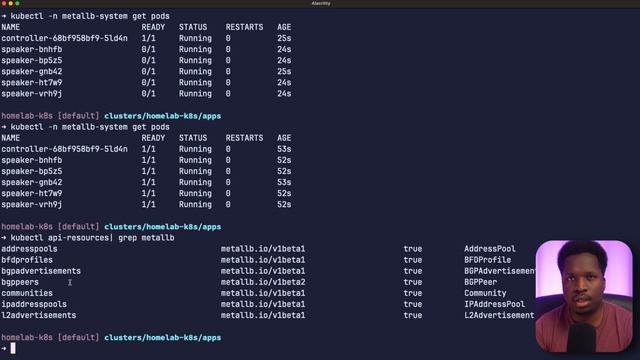Screen dimensions: 640x360
Task: Click the 'Community' kind
Action: pyautogui.click(x=485, y=293)
